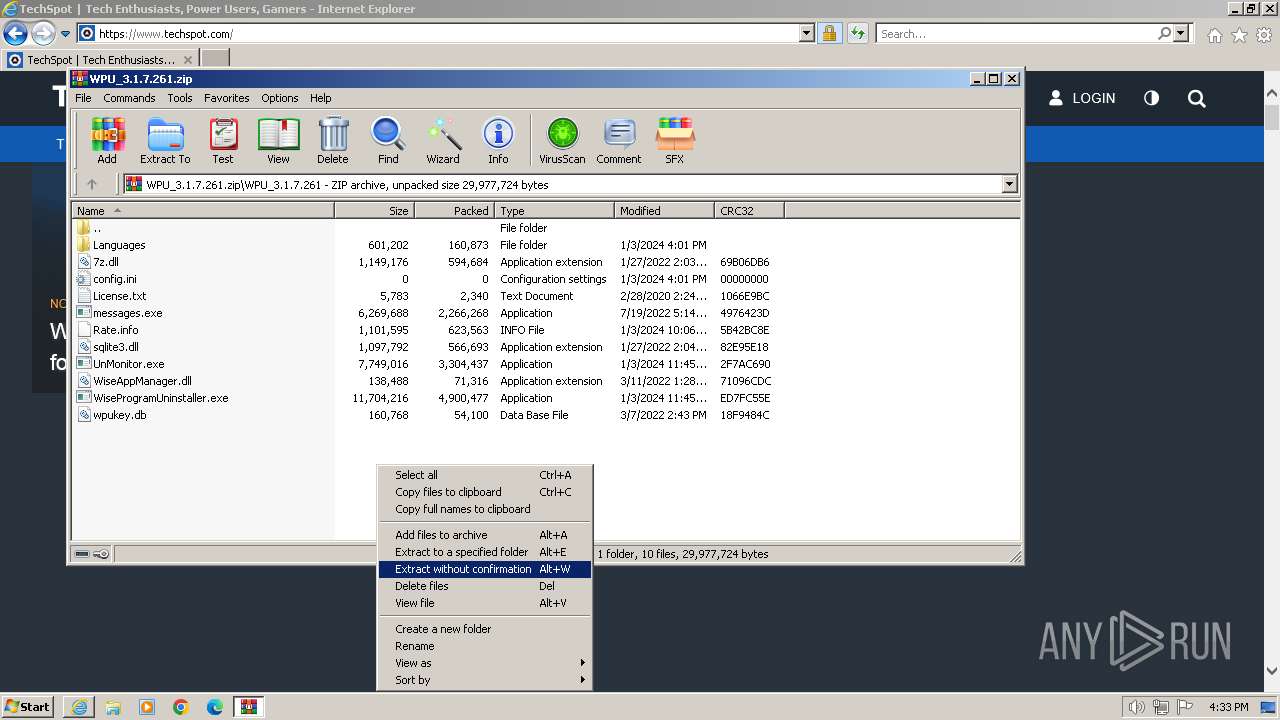This screenshot has width=1280, height=720.
Task: Open IE tools gear icon
Action: click(x=1264, y=35)
